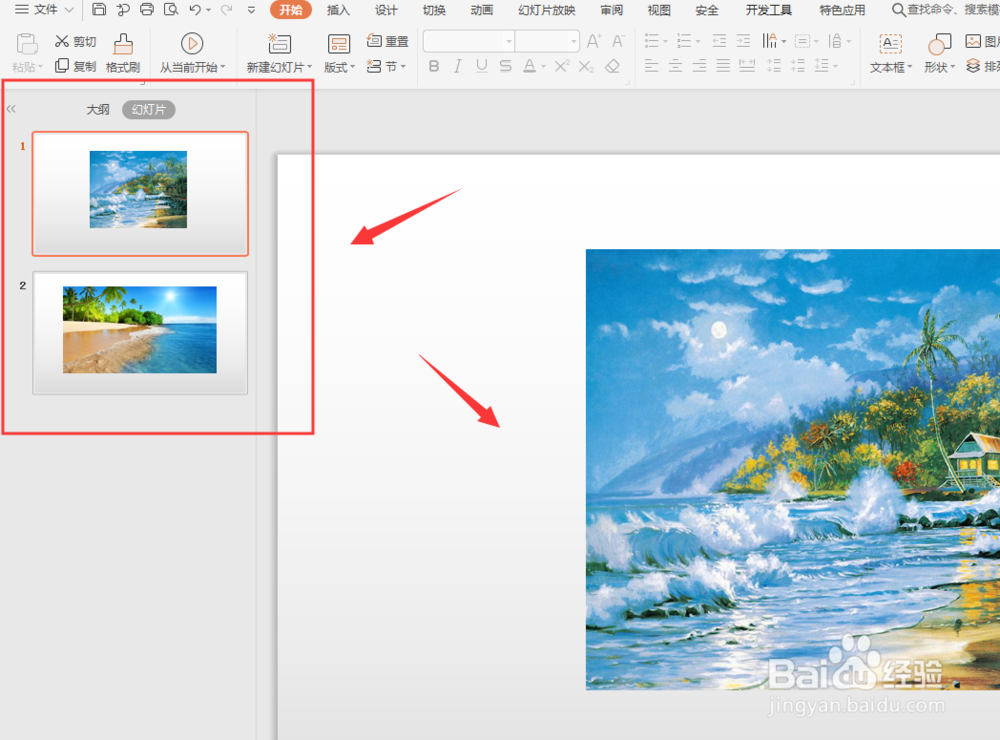Click the seascape painting on the slide
1000x740 pixels.
click(x=793, y=470)
